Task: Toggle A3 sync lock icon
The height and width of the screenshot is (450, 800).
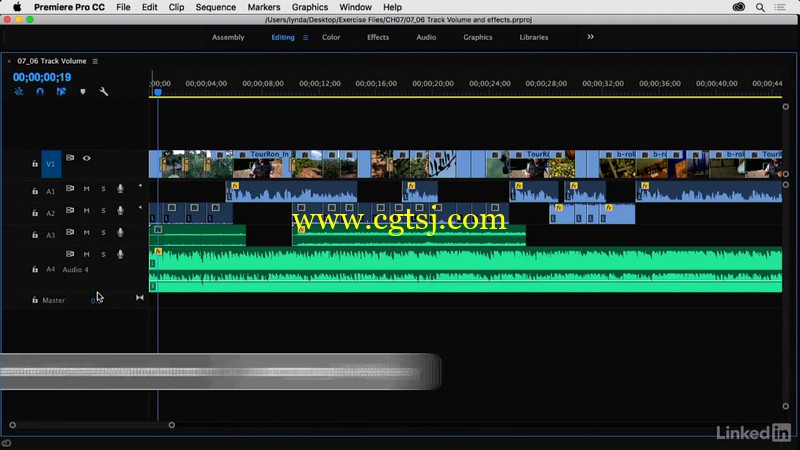Action: pos(70,232)
